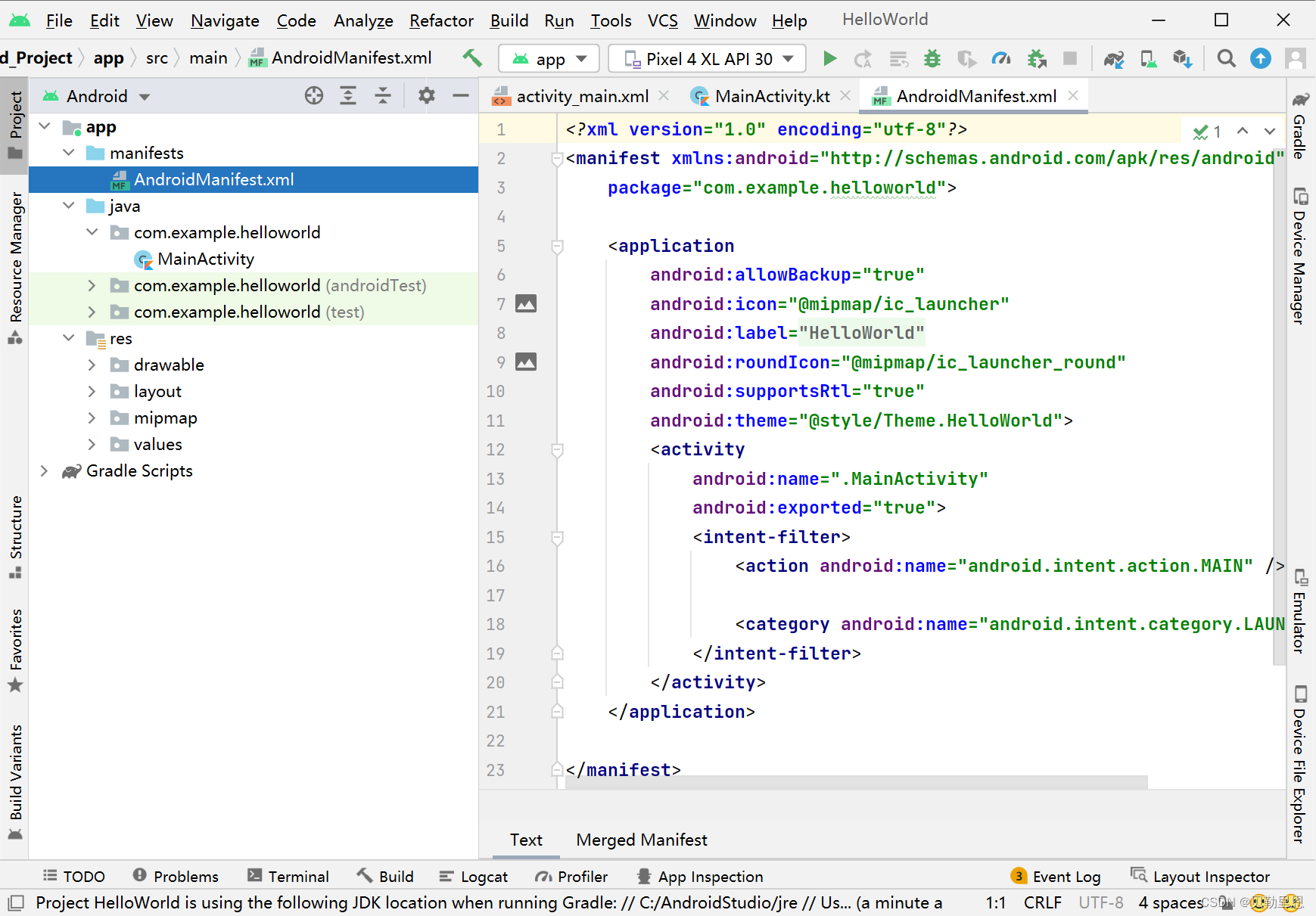Click the Attach Debugger to Android Process icon
1316x916 pixels.
coord(1037,58)
